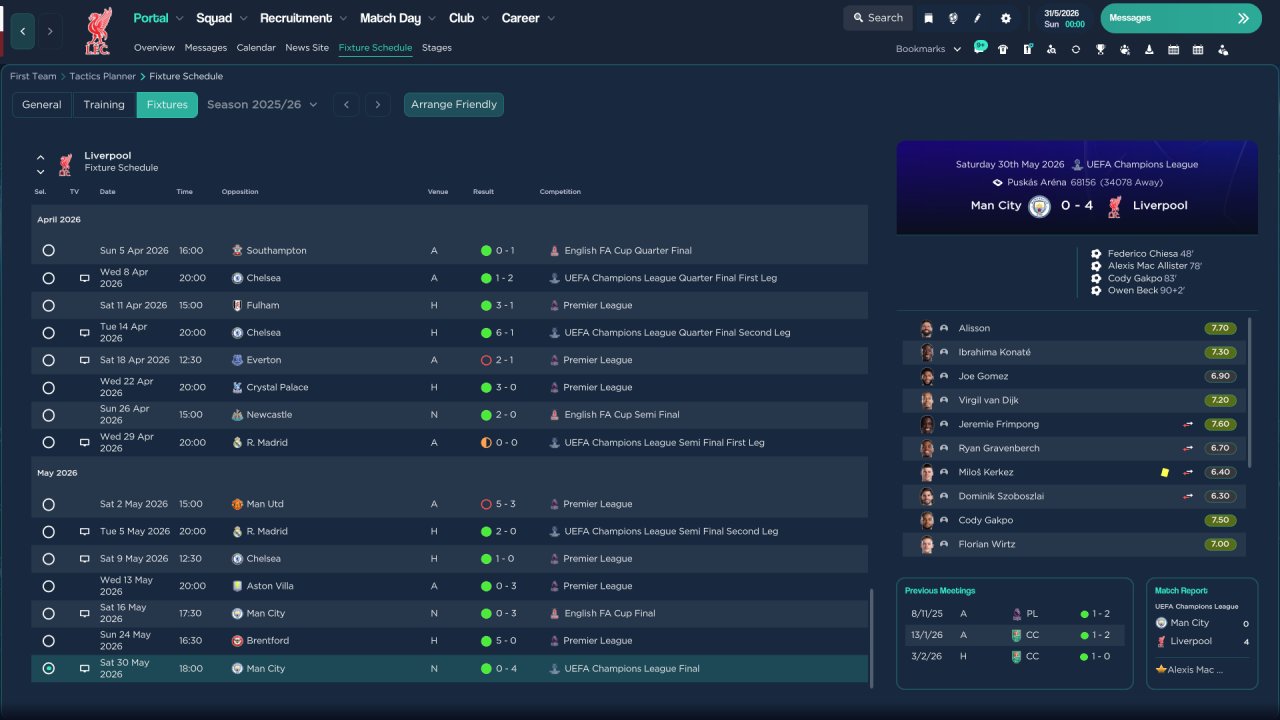
Task: Go to next season with right arrow
Action: pos(377,105)
